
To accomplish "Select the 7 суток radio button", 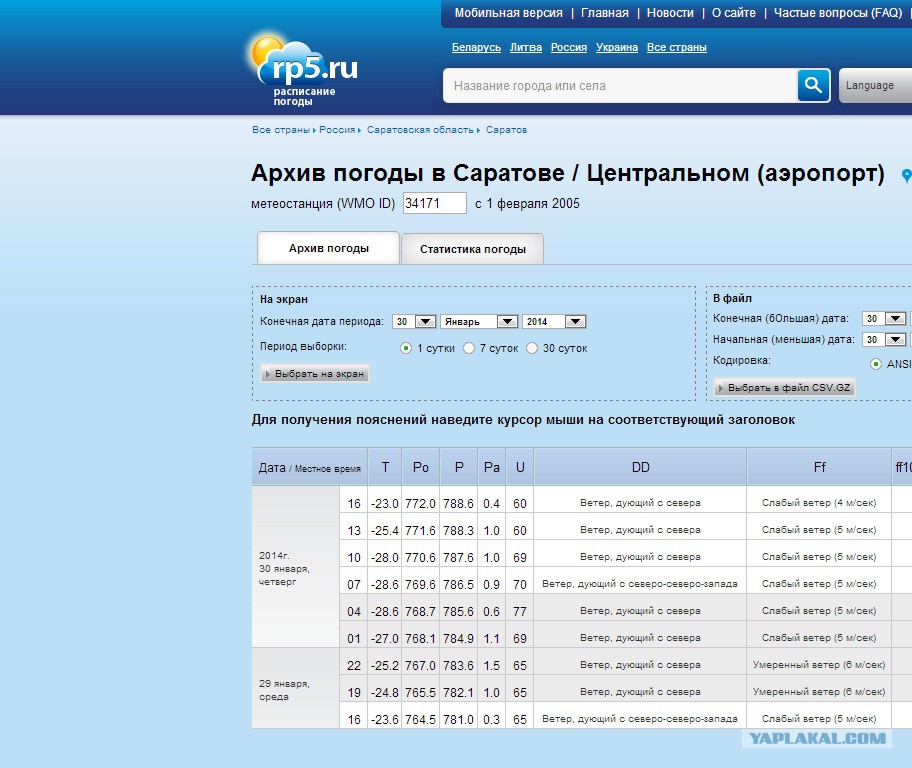I will [x=469, y=348].
